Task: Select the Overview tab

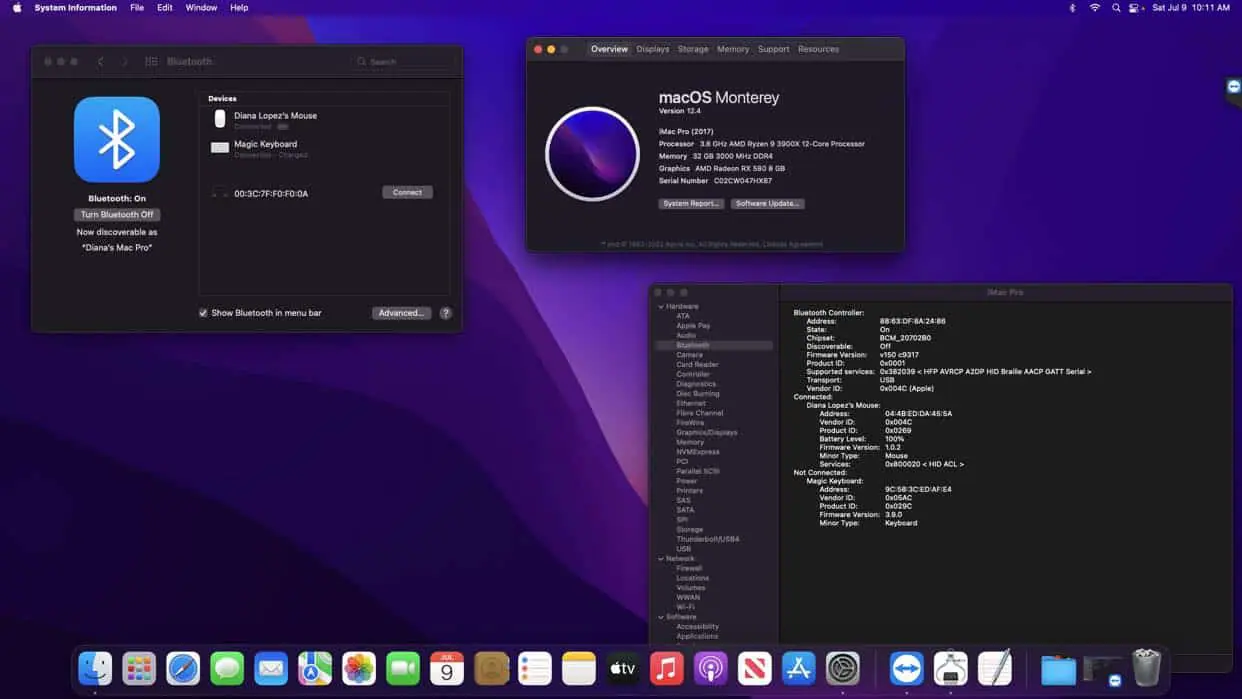Action: pyautogui.click(x=609, y=49)
